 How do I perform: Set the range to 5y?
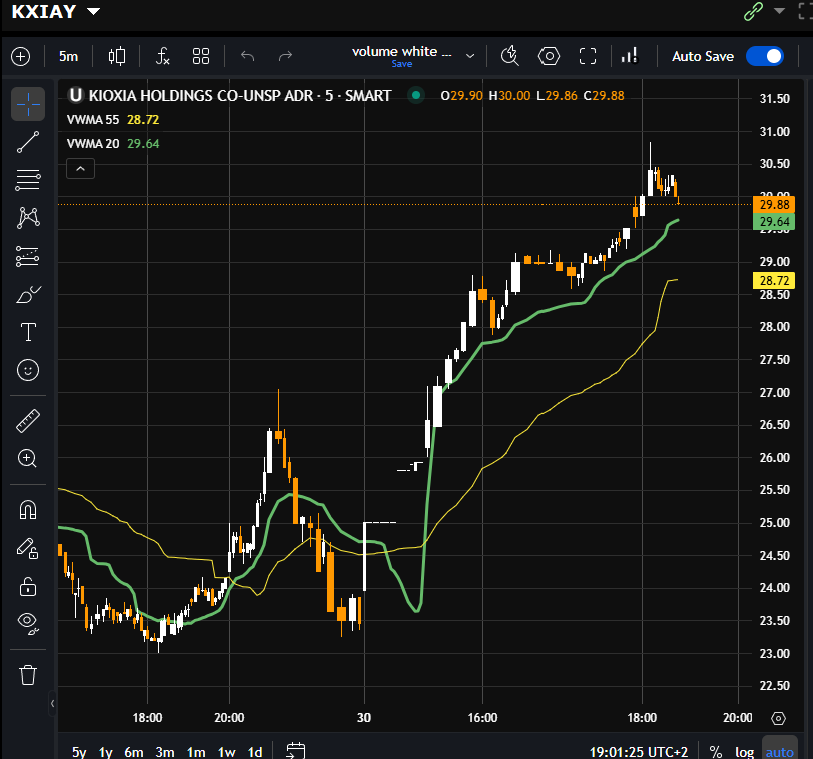tap(79, 752)
